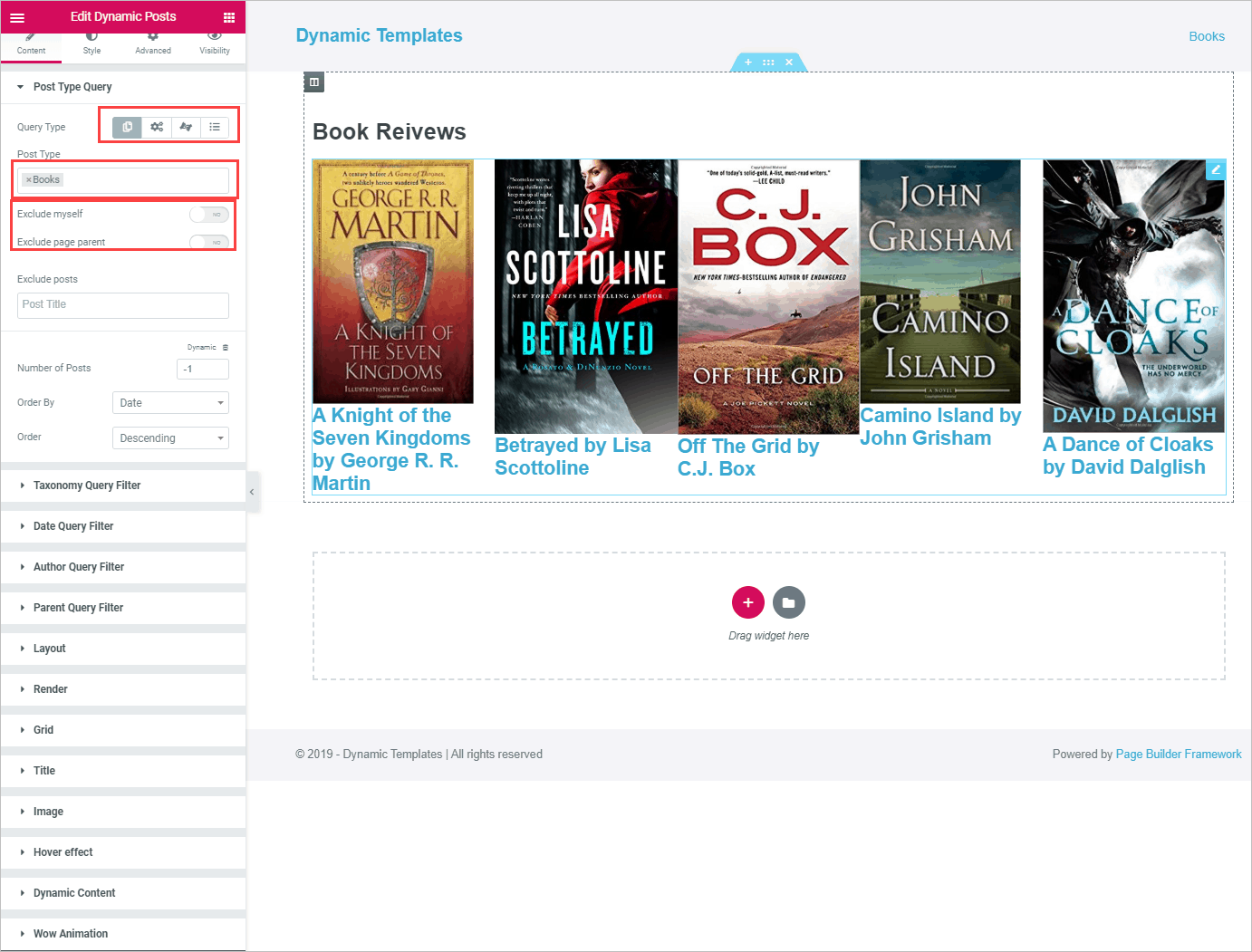Click the Books link in top navigation
Viewport: 1252px width, 952px height.
(1206, 36)
